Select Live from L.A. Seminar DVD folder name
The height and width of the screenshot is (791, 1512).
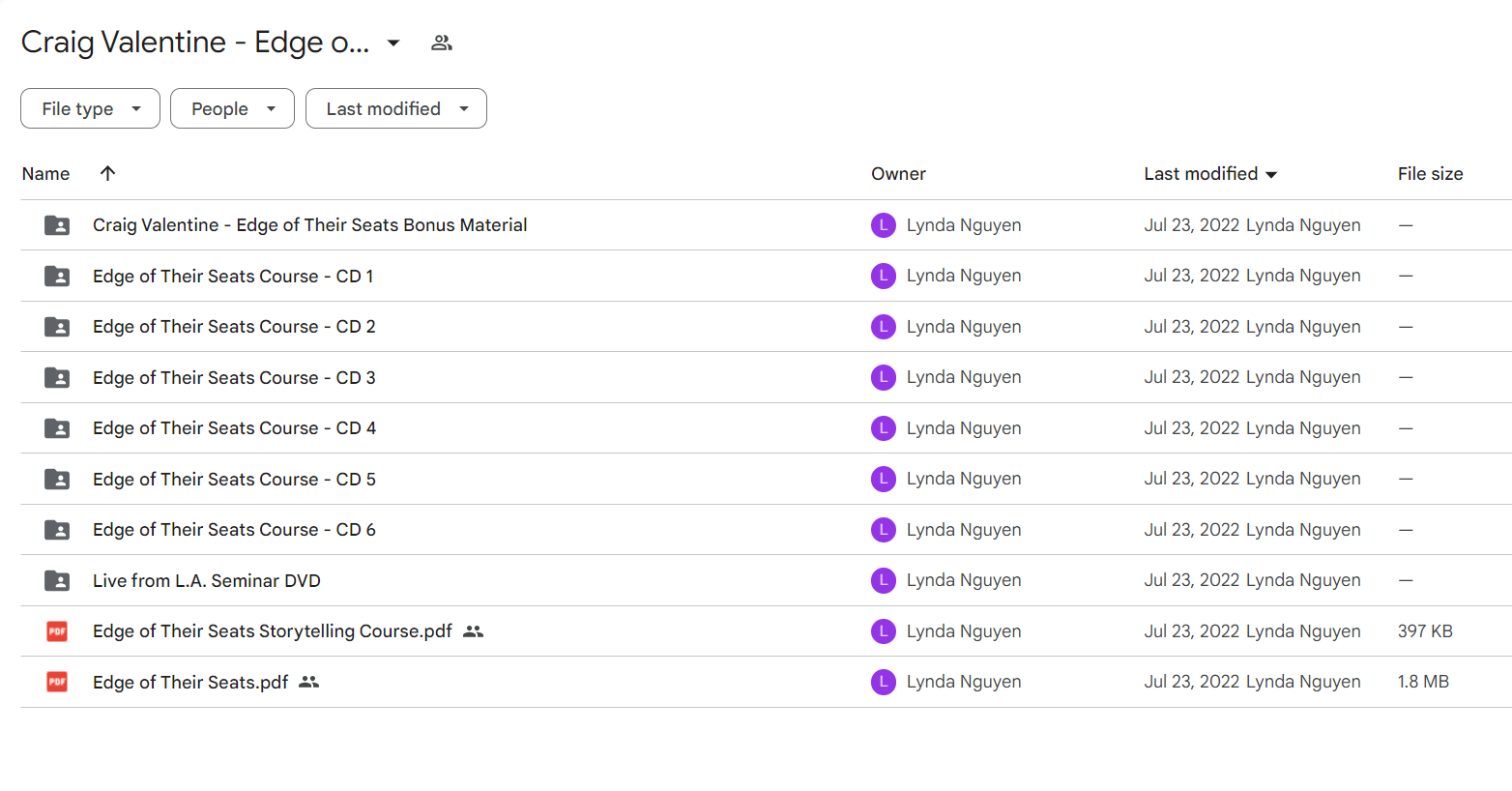click(207, 580)
